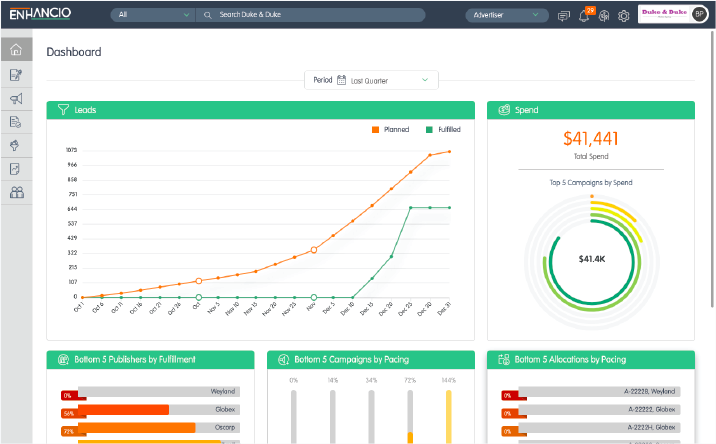Open the reports chart sidebar icon
Viewport: 716px width, 444px height.
[x=16, y=169]
